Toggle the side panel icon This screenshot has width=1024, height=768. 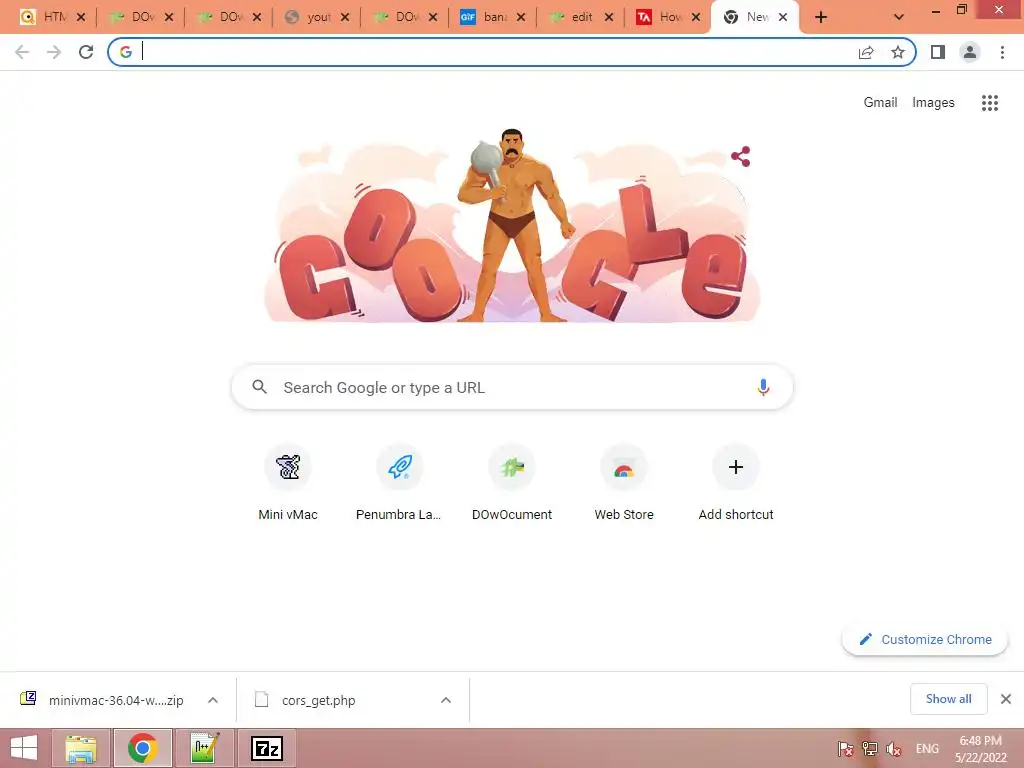[x=938, y=52]
